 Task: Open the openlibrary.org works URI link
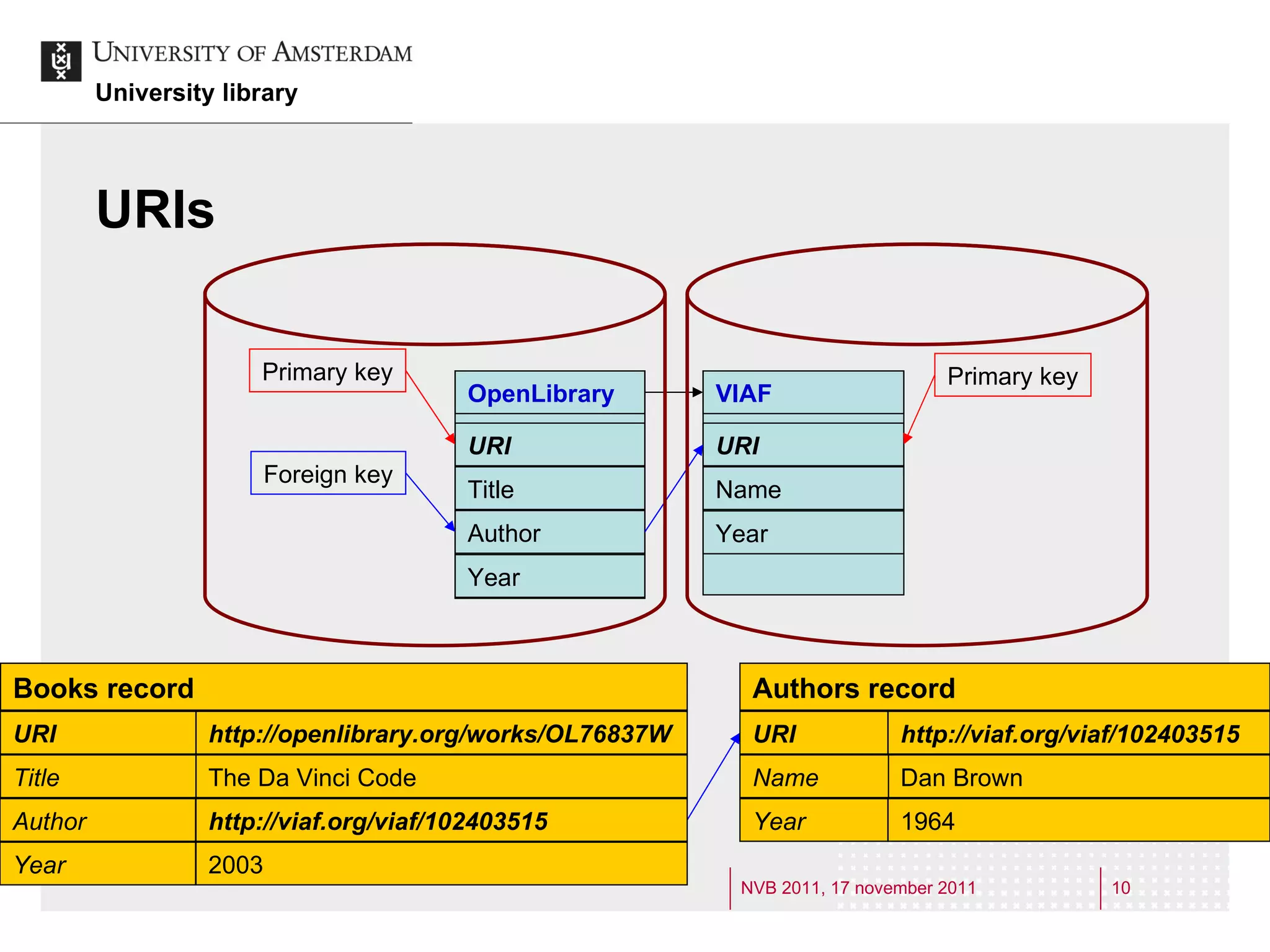coord(440,734)
